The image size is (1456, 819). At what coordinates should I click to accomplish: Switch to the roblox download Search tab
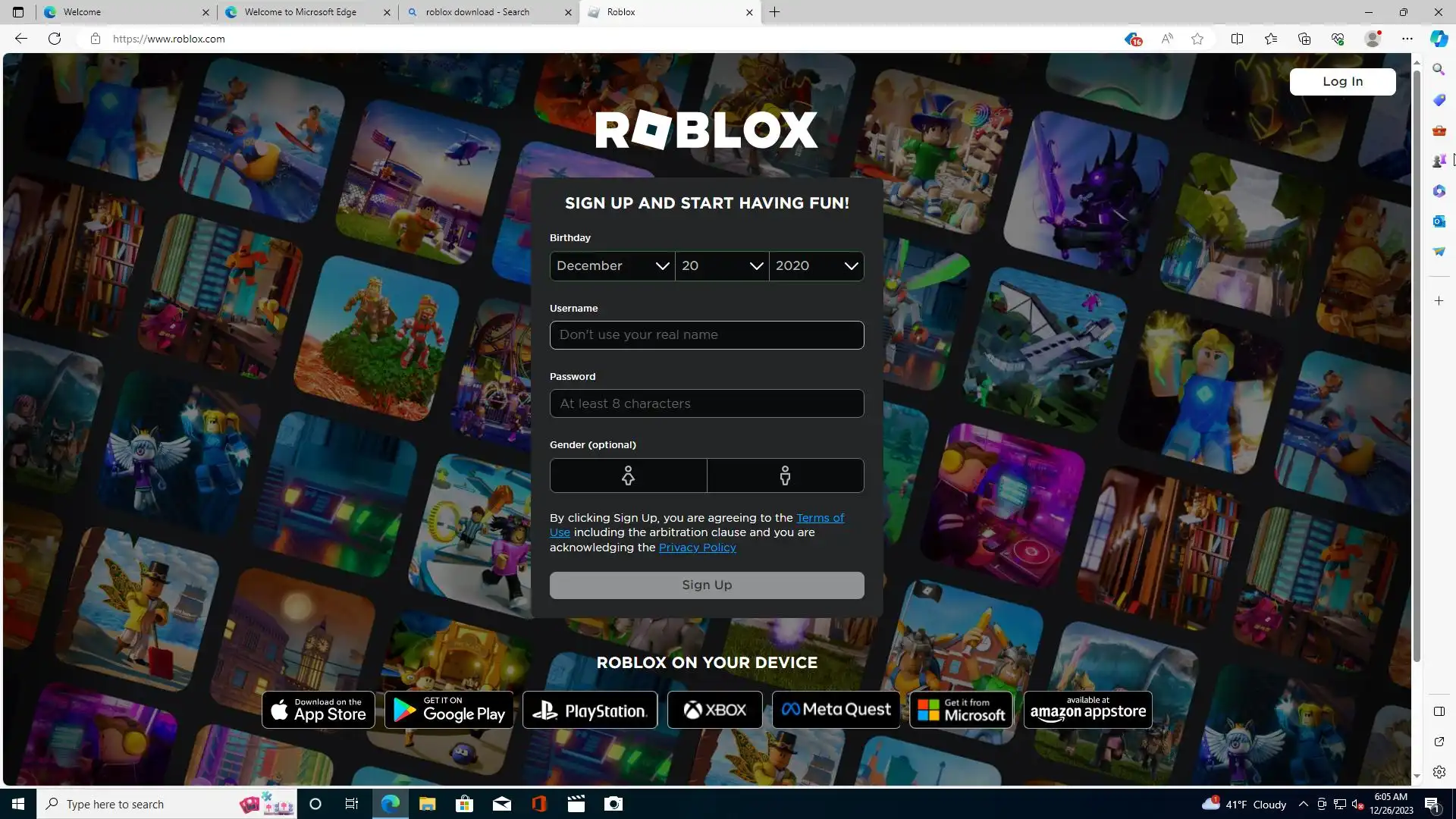click(478, 12)
